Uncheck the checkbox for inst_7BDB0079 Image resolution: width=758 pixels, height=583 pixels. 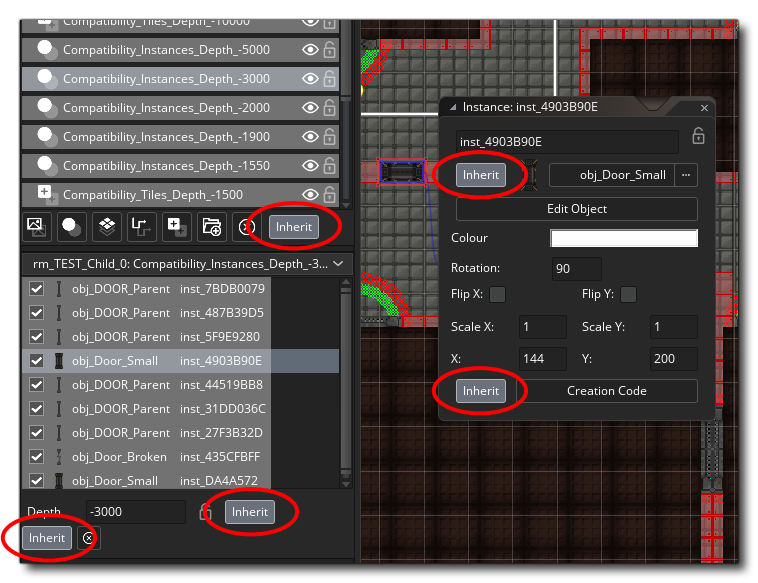click(37, 289)
